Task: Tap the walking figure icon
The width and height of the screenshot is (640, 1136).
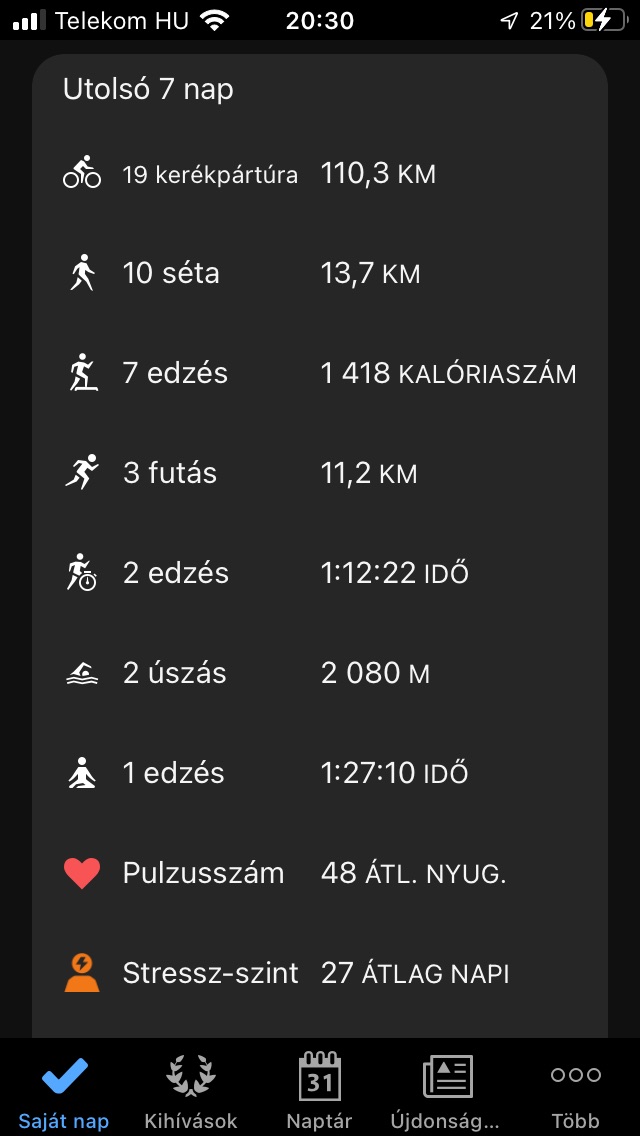Action: click(82, 273)
